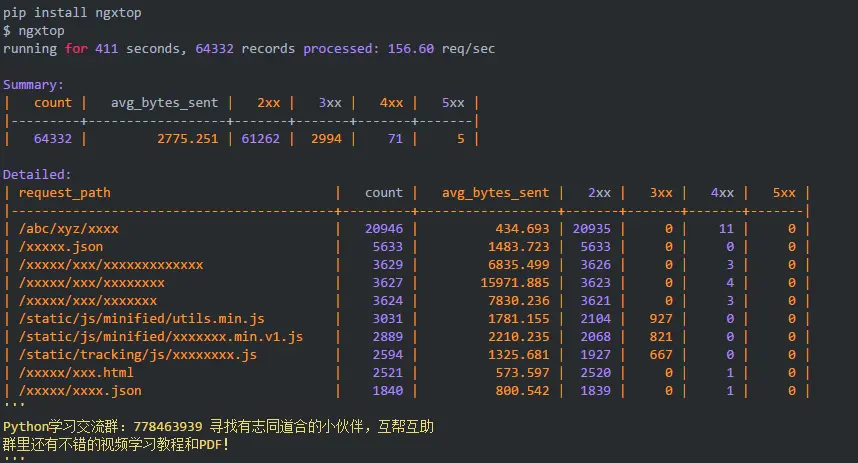Click summary 3xx value '2994'
The height and width of the screenshot is (463, 858).
[327, 139]
